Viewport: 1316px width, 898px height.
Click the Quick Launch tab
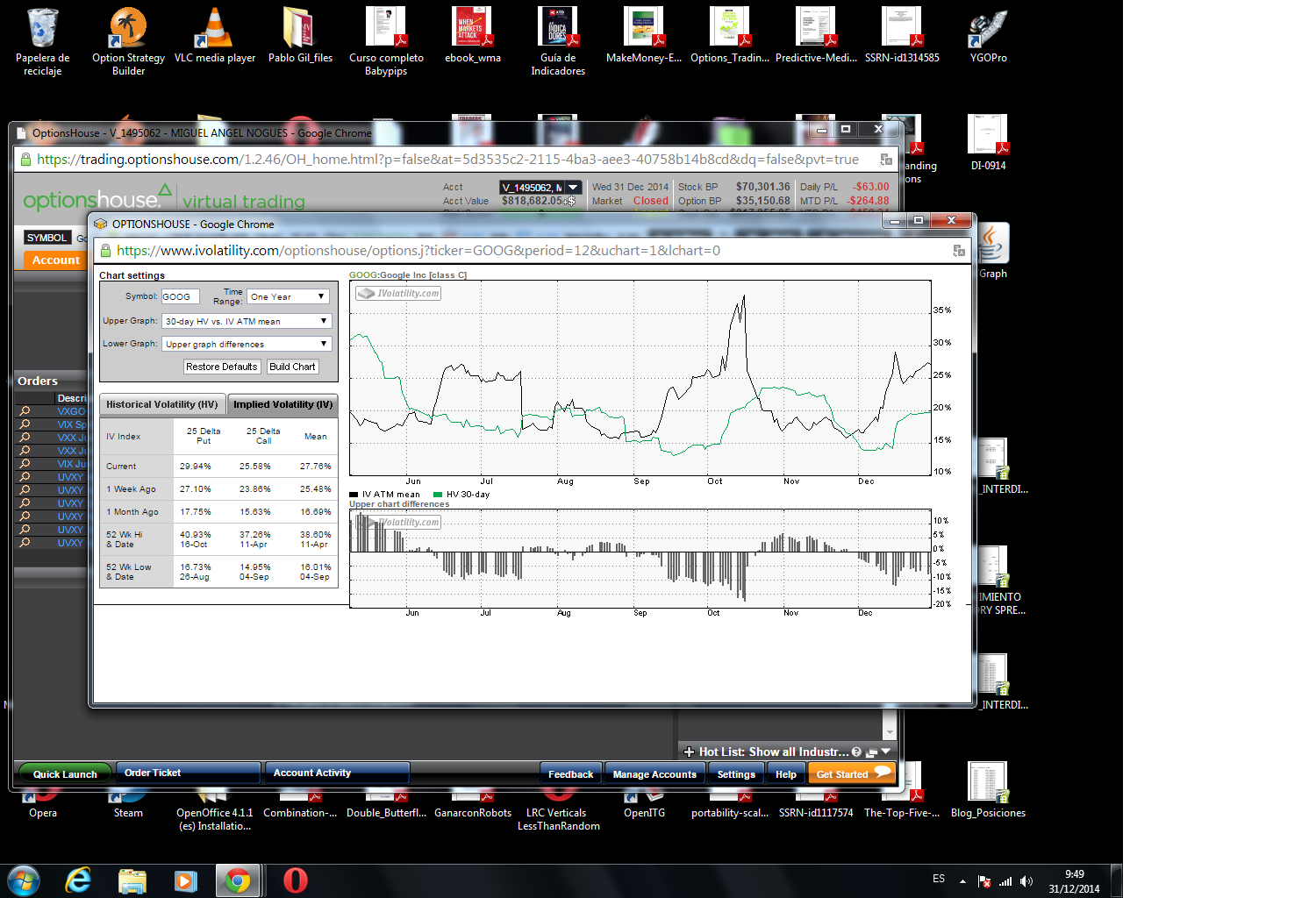pos(65,773)
